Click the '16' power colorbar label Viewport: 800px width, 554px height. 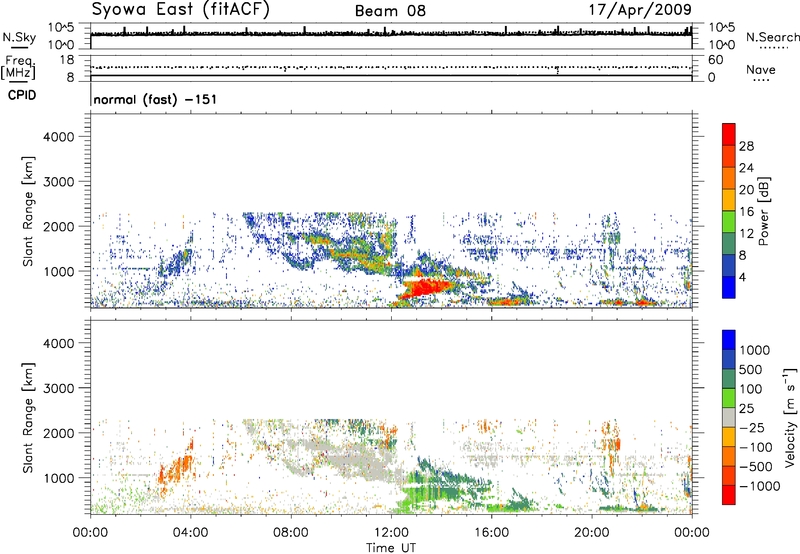[x=746, y=212]
